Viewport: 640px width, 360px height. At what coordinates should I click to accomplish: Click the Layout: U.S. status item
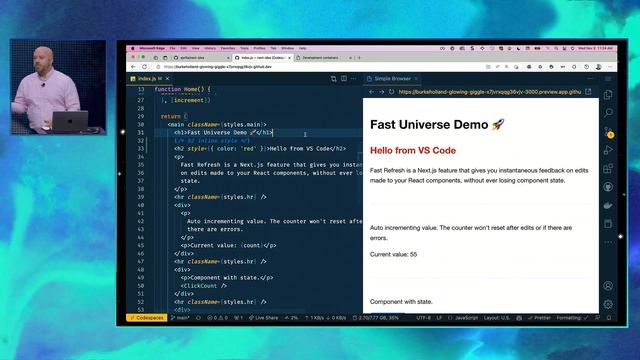[x=496, y=318]
